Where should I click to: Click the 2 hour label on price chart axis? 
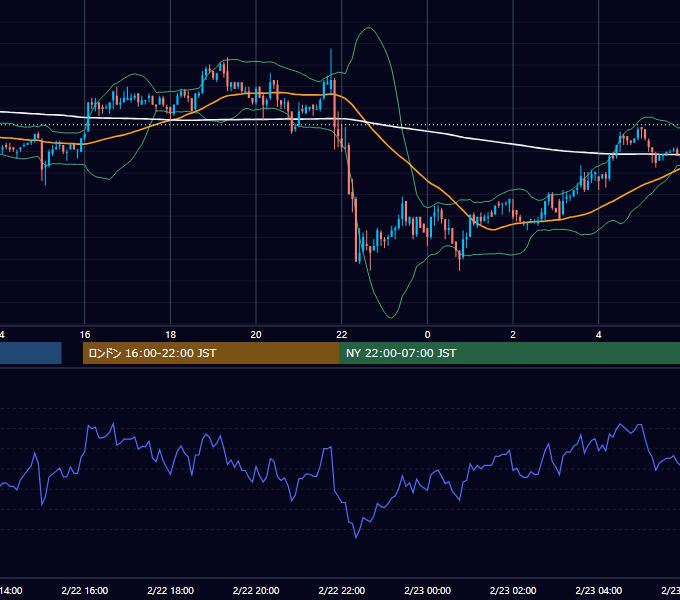pyautogui.click(x=513, y=335)
